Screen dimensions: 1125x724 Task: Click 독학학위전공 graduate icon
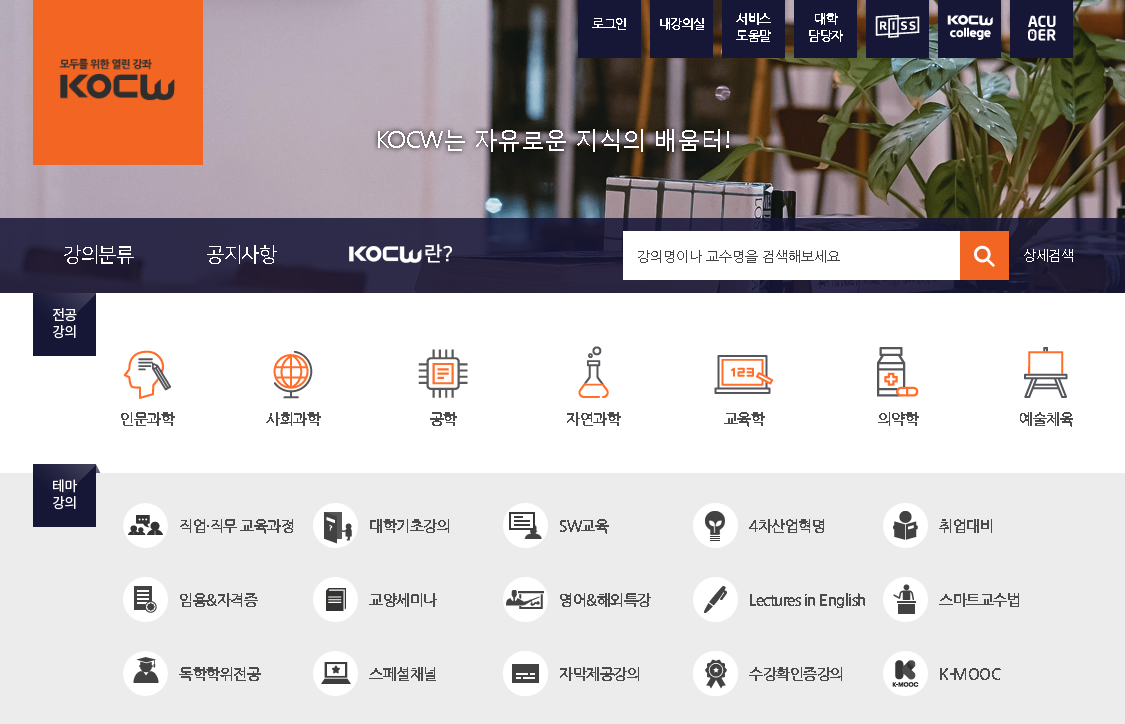(x=146, y=674)
